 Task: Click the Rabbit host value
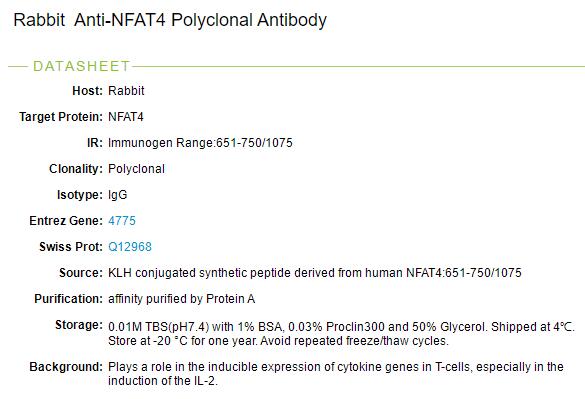[x=126, y=91]
